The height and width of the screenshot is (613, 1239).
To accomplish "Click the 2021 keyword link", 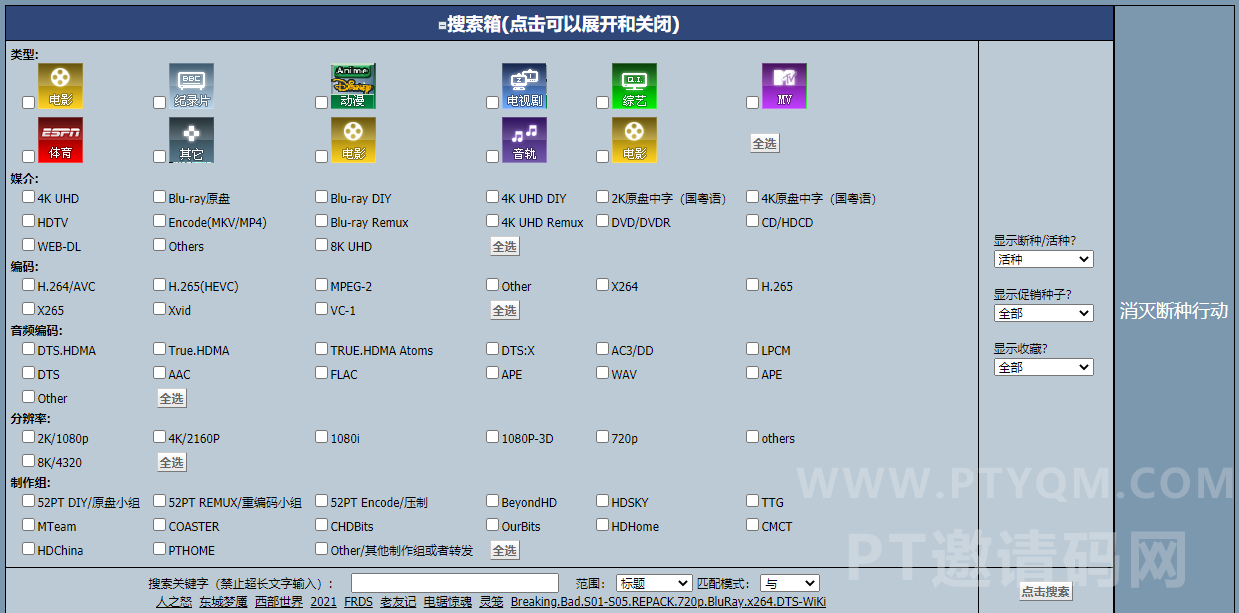I will [x=323, y=602].
